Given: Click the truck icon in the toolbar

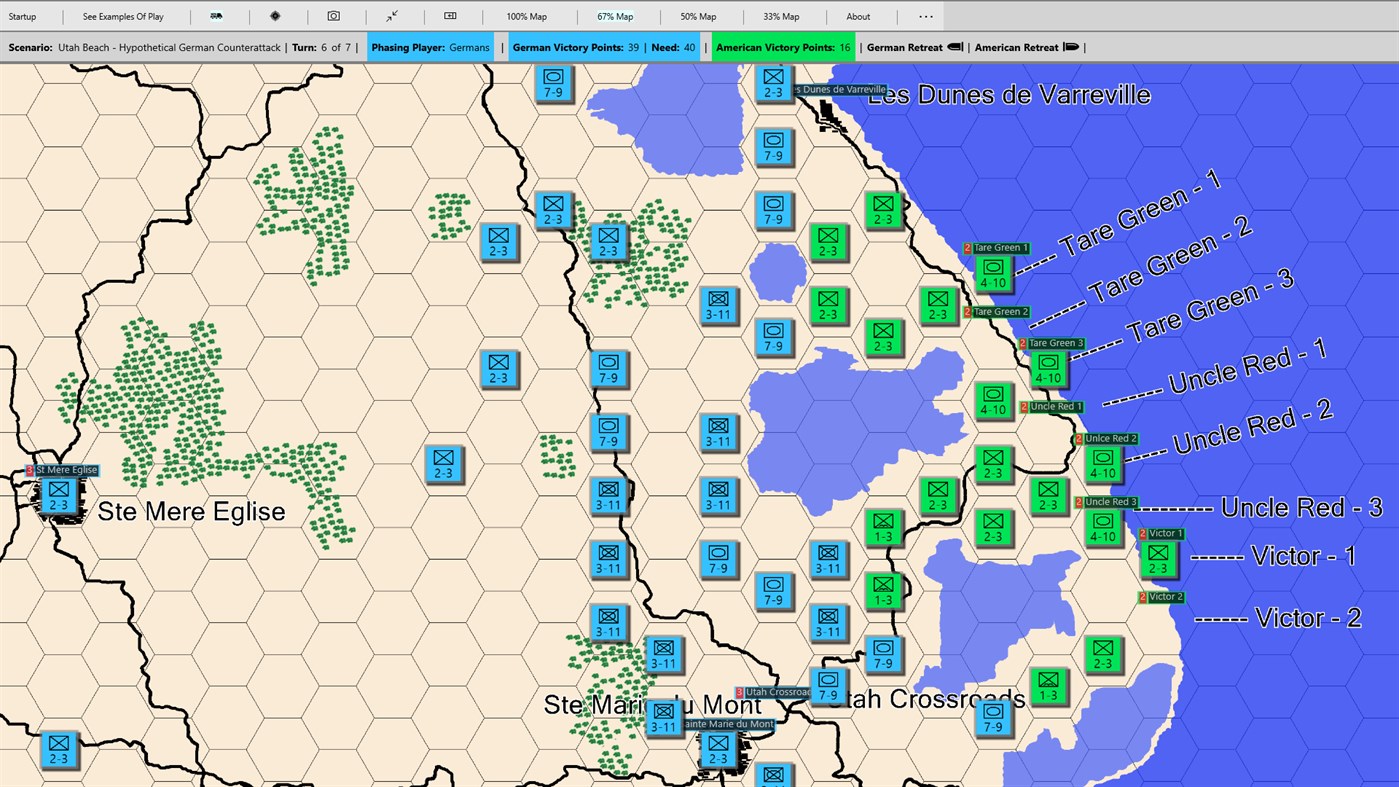Looking at the screenshot, I should [216, 16].
